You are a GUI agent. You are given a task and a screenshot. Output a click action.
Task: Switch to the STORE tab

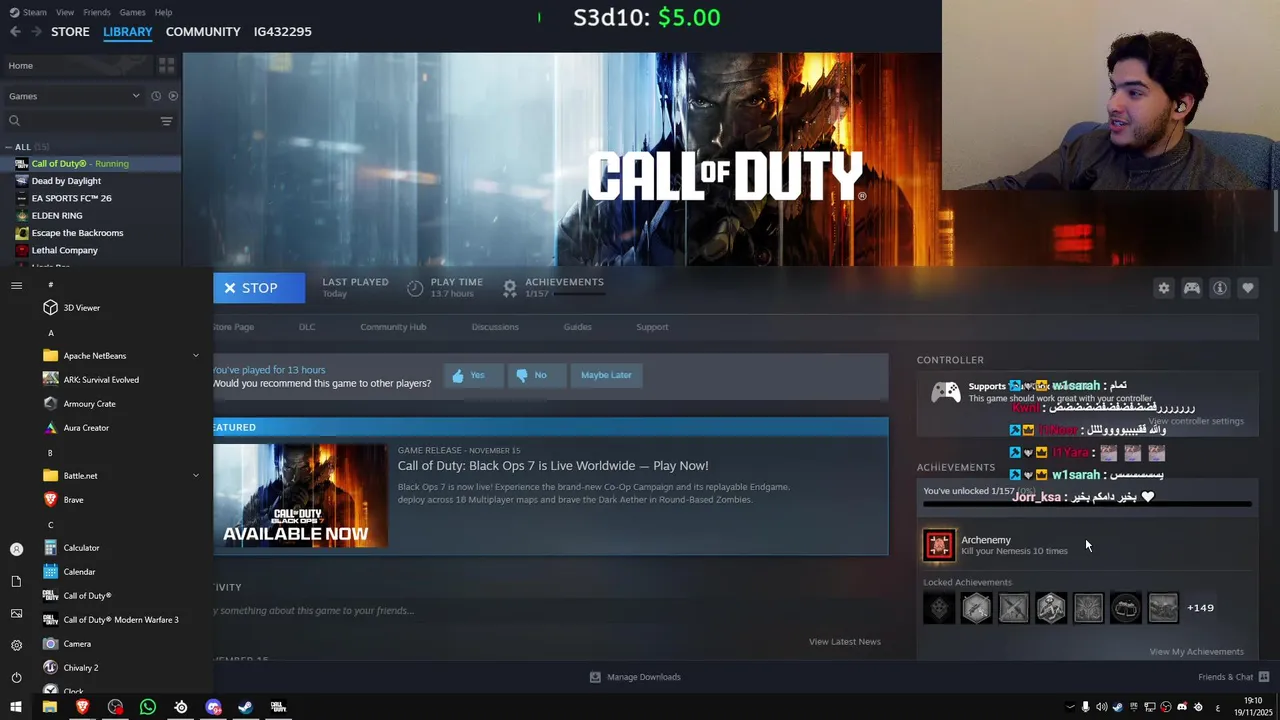(70, 32)
